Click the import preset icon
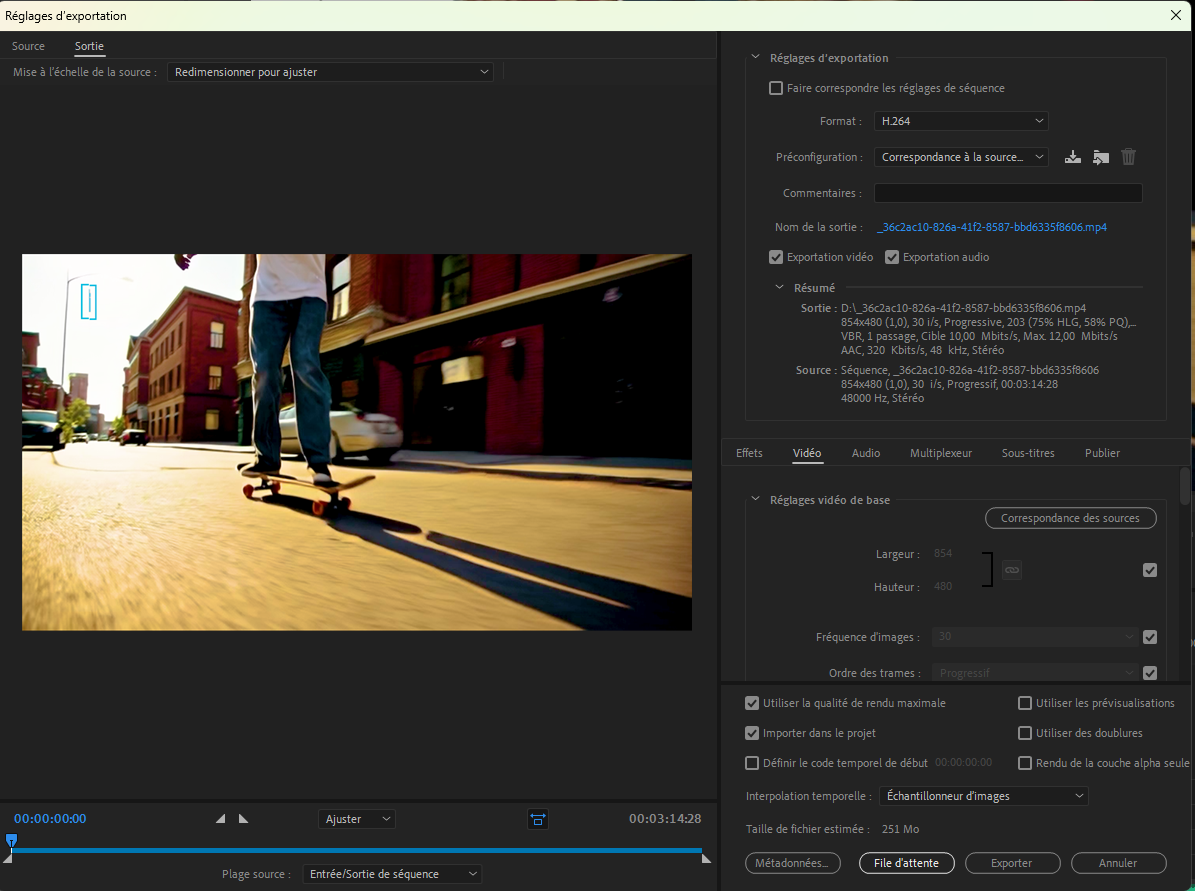 pyautogui.click(x=1101, y=157)
